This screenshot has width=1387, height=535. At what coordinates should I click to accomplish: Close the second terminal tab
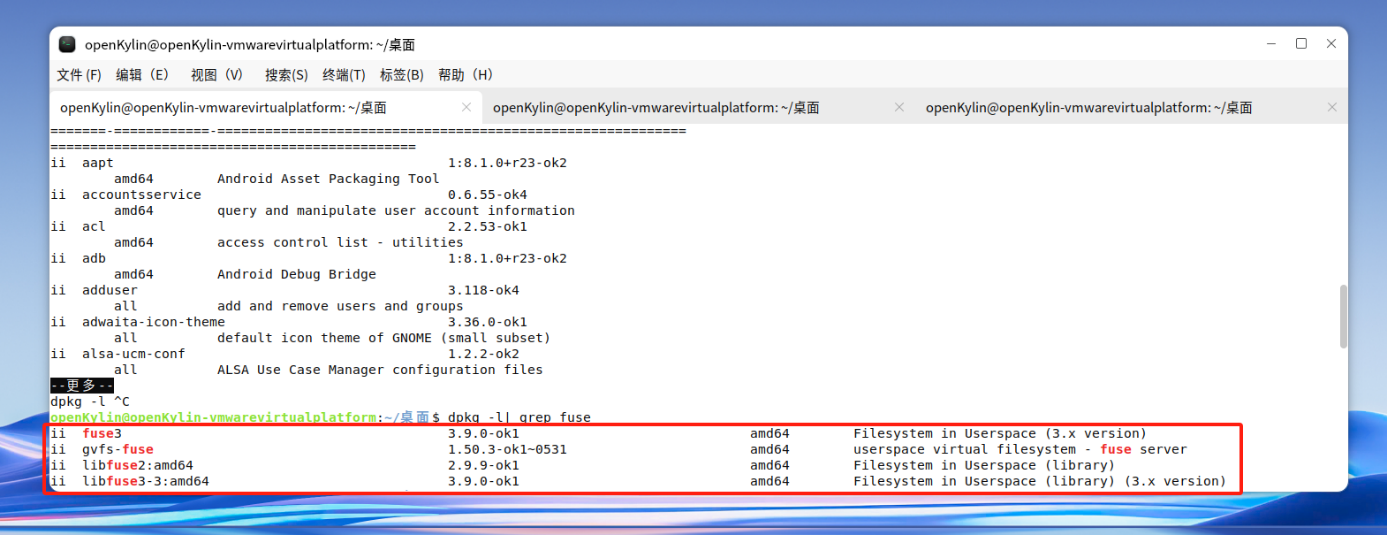coord(899,108)
